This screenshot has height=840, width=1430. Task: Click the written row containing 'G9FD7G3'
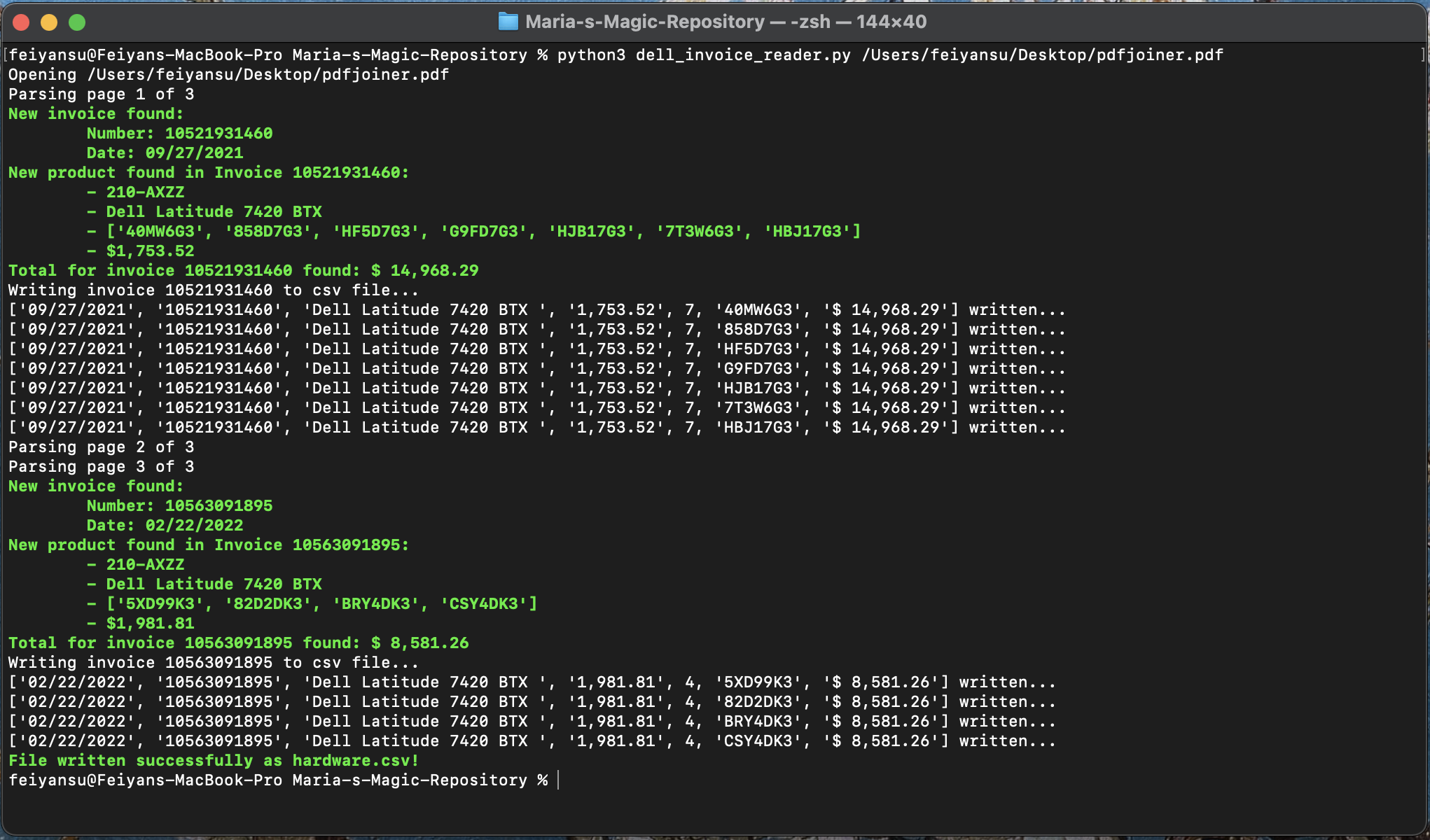pyautogui.click(x=537, y=369)
